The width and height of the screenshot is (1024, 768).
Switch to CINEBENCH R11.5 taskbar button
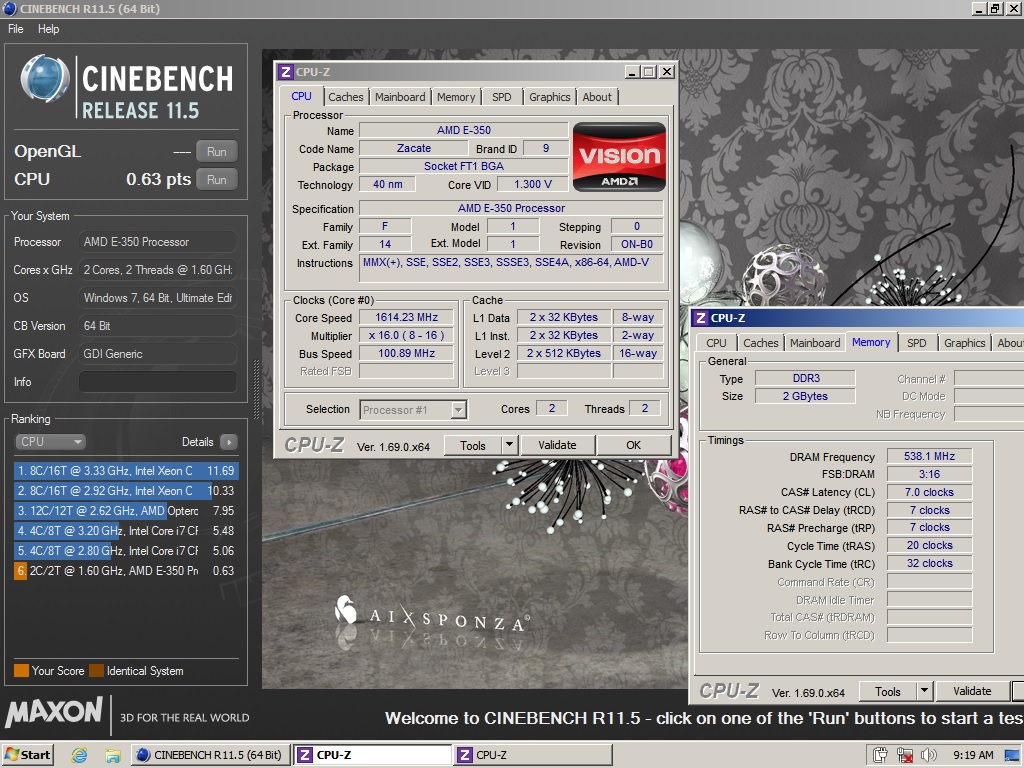[x=210, y=755]
